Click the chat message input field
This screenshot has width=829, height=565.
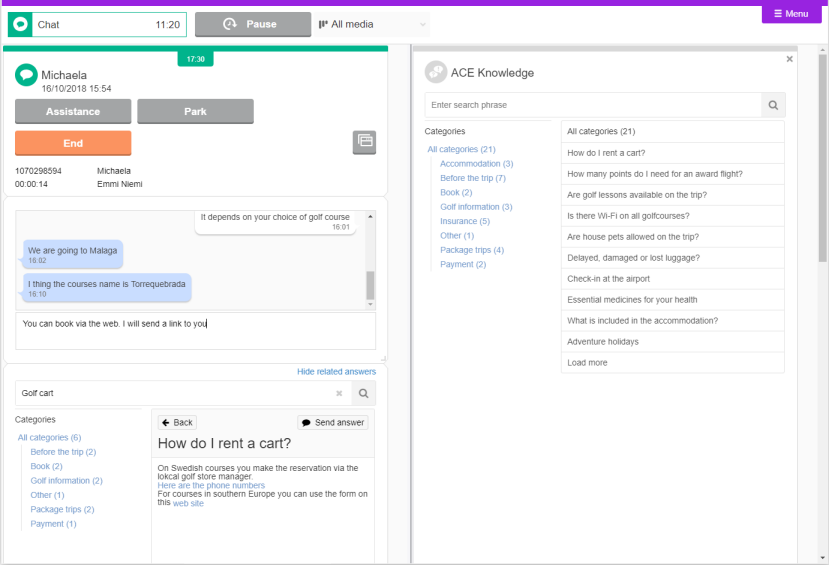pos(195,330)
